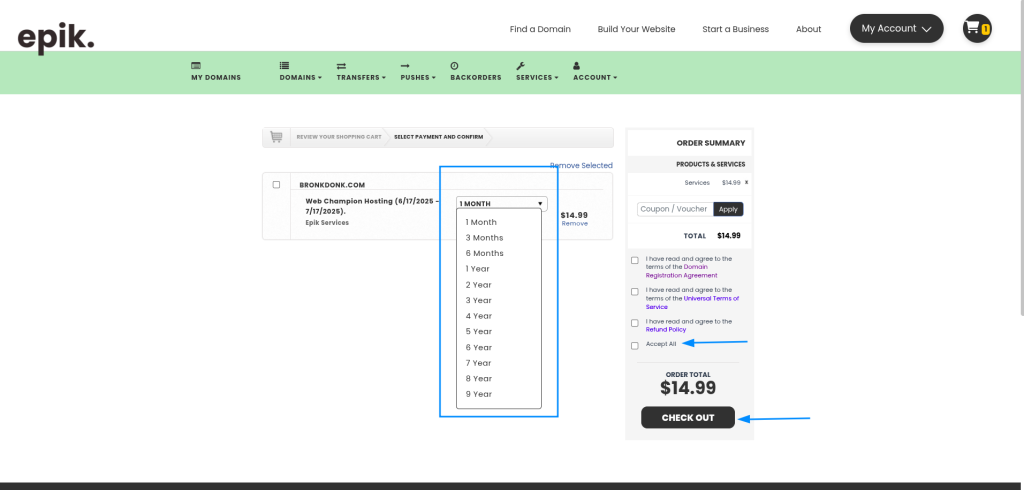Select Payment and Confirm step
The image size is (1024, 490).
pyautogui.click(x=439, y=137)
